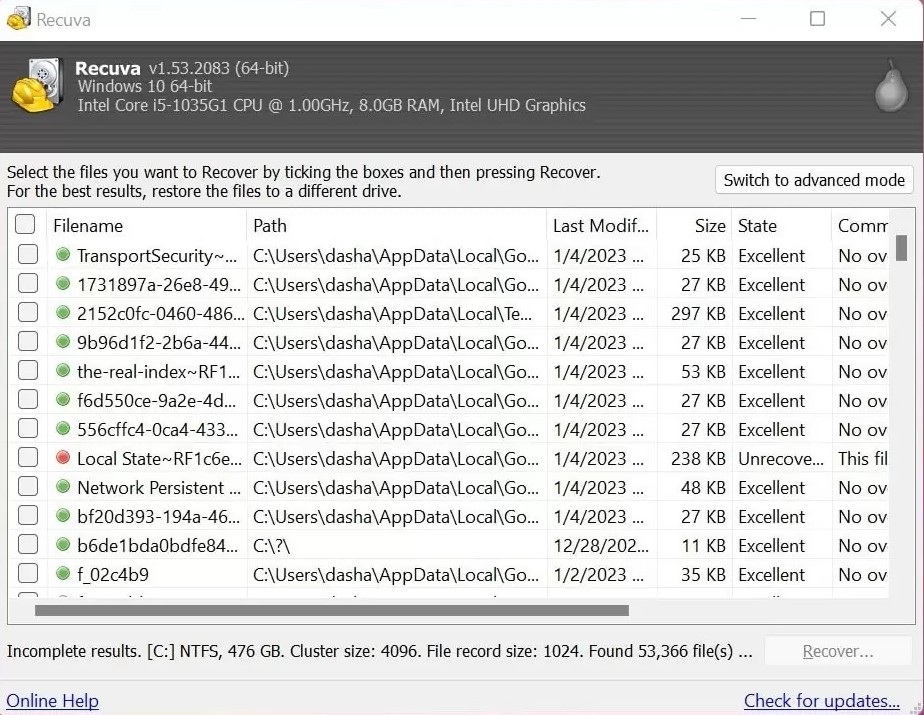The image size is (924, 715).
Task: Tick checkbox for b6de1bda0bdfe84 file
Action: click(x=28, y=545)
